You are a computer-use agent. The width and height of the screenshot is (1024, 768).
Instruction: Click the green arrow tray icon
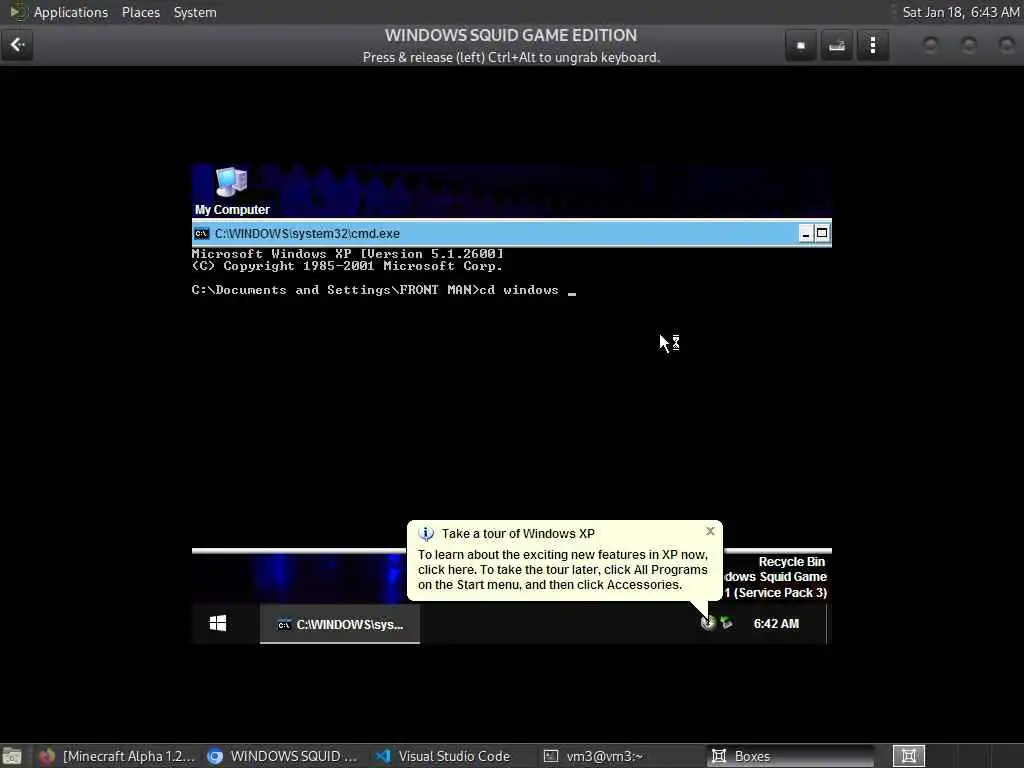(x=726, y=623)
